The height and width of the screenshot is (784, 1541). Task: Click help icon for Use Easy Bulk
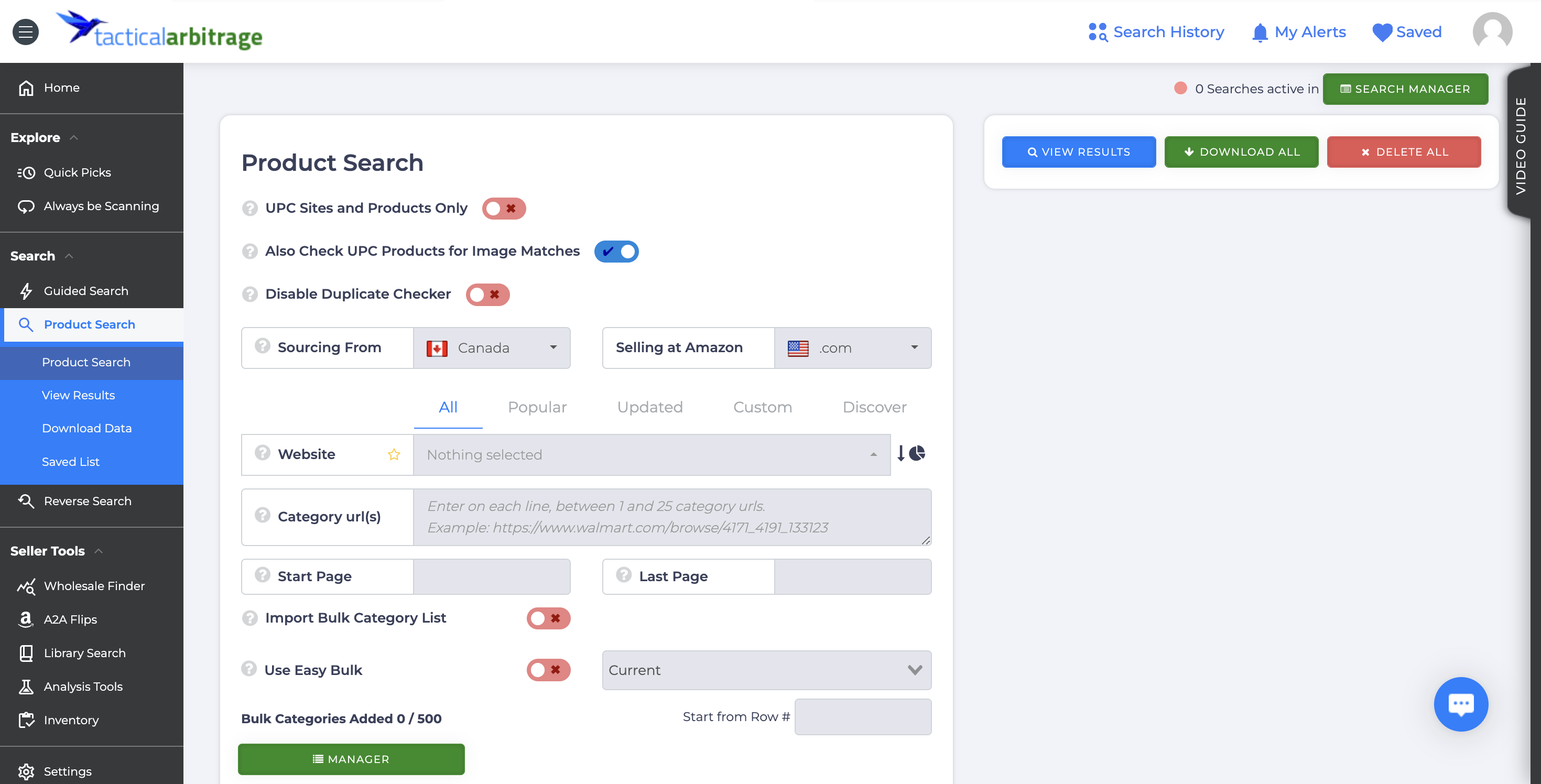[249, 669]
